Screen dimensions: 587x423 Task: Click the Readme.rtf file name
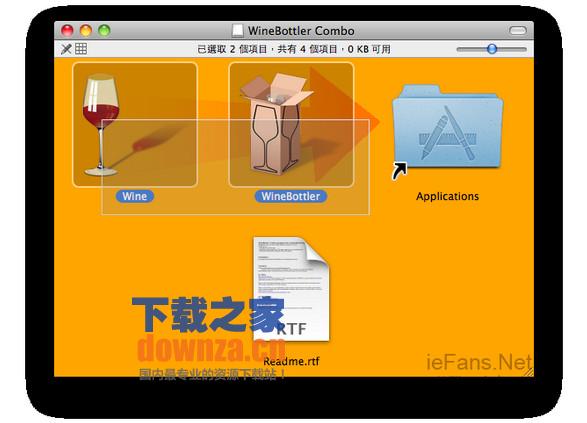[x=291, y=362]
